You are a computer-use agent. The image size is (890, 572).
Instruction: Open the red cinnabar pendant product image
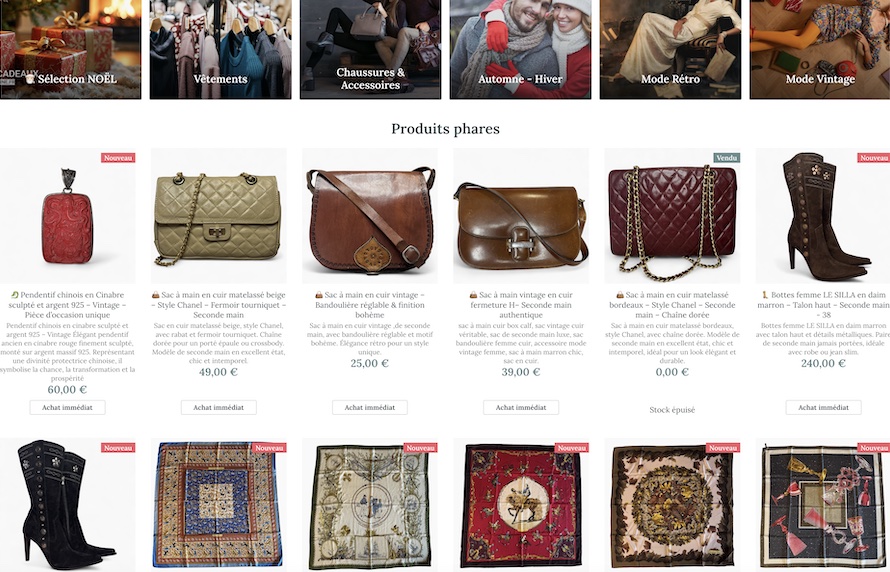tap(68, 216)
